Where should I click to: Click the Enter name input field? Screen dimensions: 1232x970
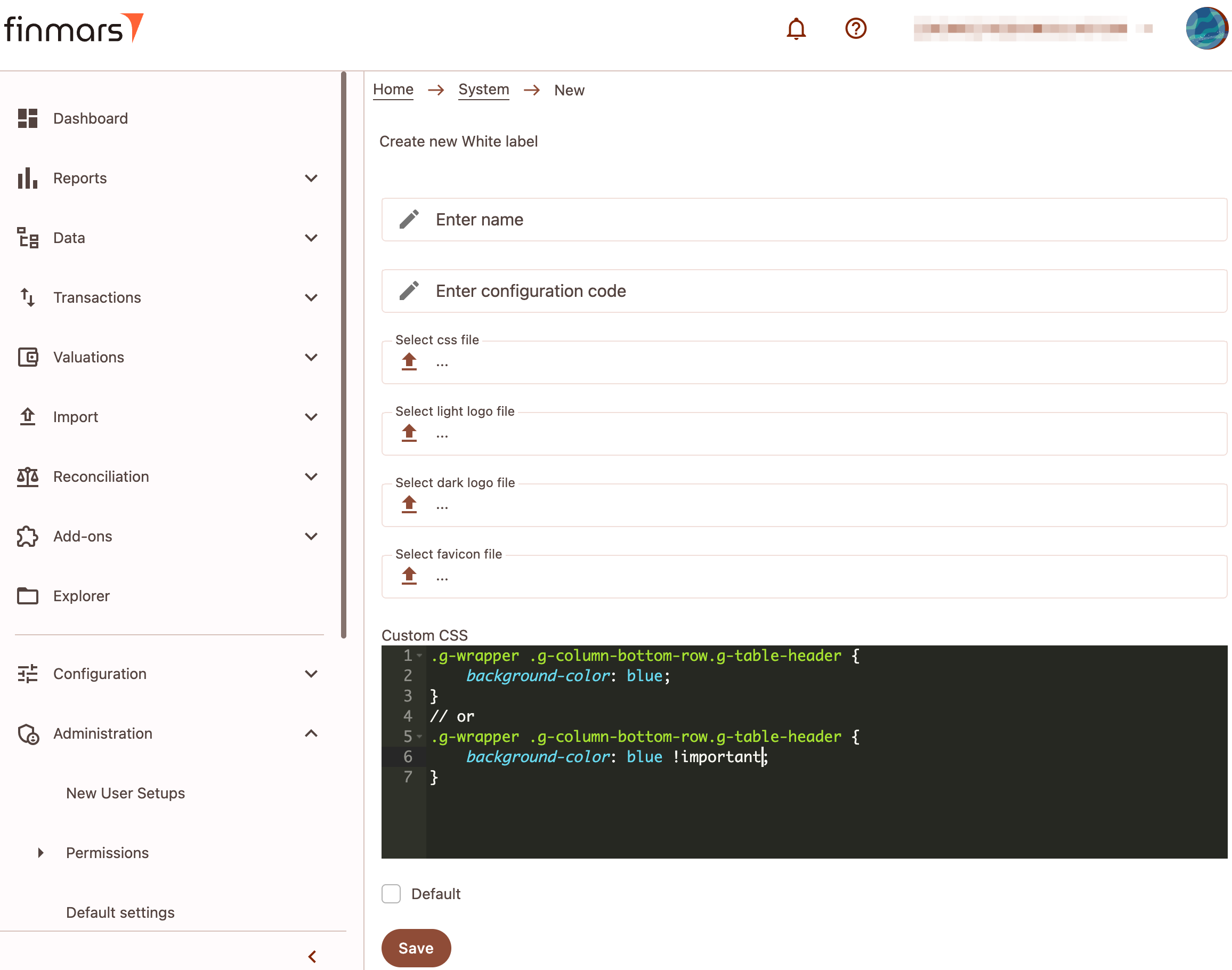pyautogui.click(x=804, y=220)
